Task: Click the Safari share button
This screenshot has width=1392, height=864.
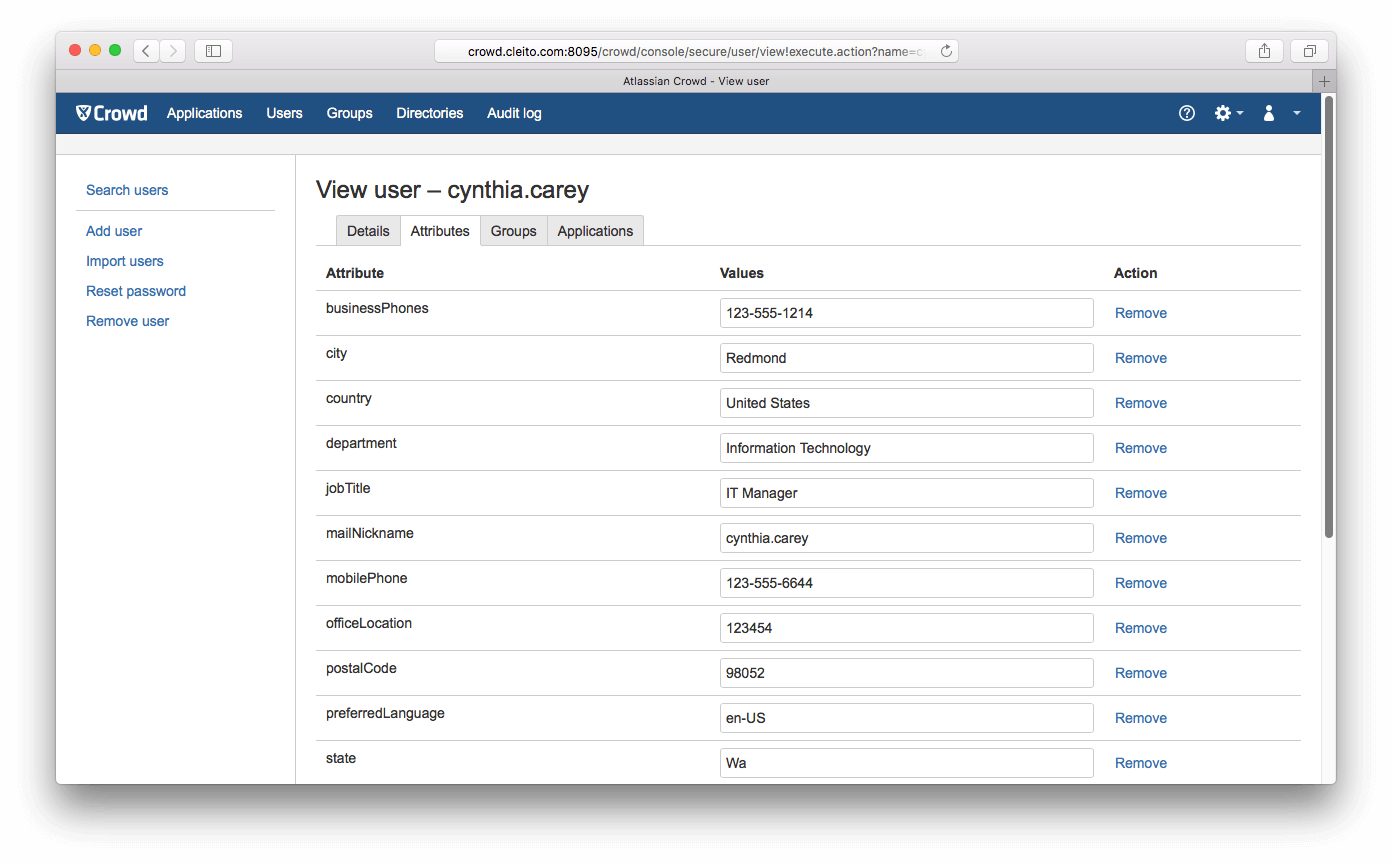Action: (1265, 50)
